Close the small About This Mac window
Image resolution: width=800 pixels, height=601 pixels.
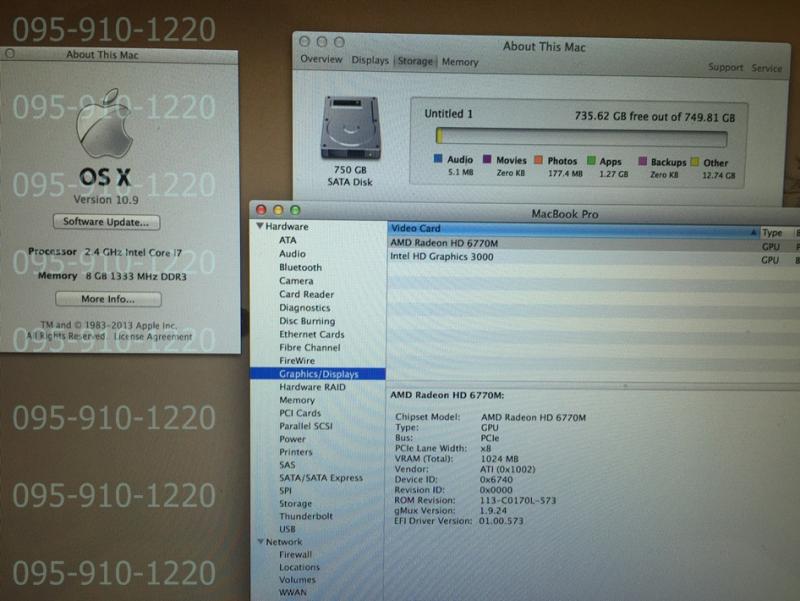[x=10, y=53]
